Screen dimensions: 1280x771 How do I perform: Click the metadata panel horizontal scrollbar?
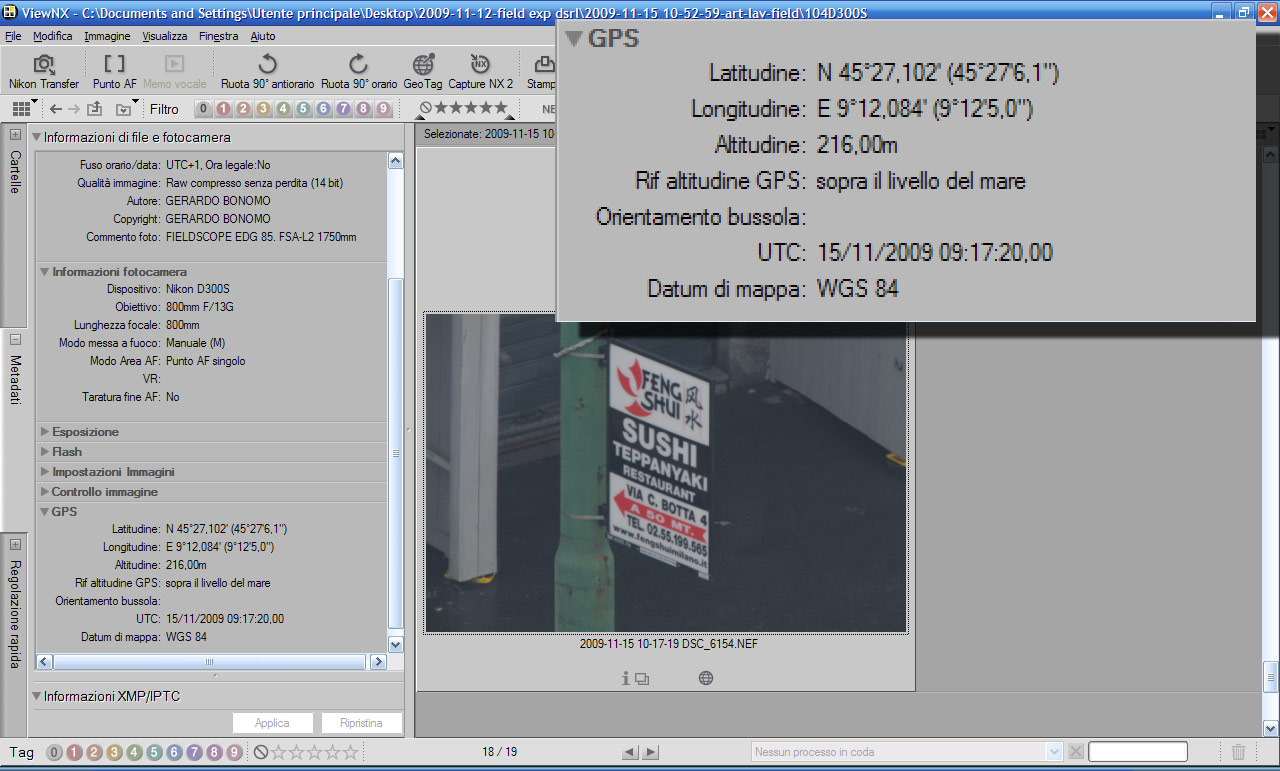(210, 662)
